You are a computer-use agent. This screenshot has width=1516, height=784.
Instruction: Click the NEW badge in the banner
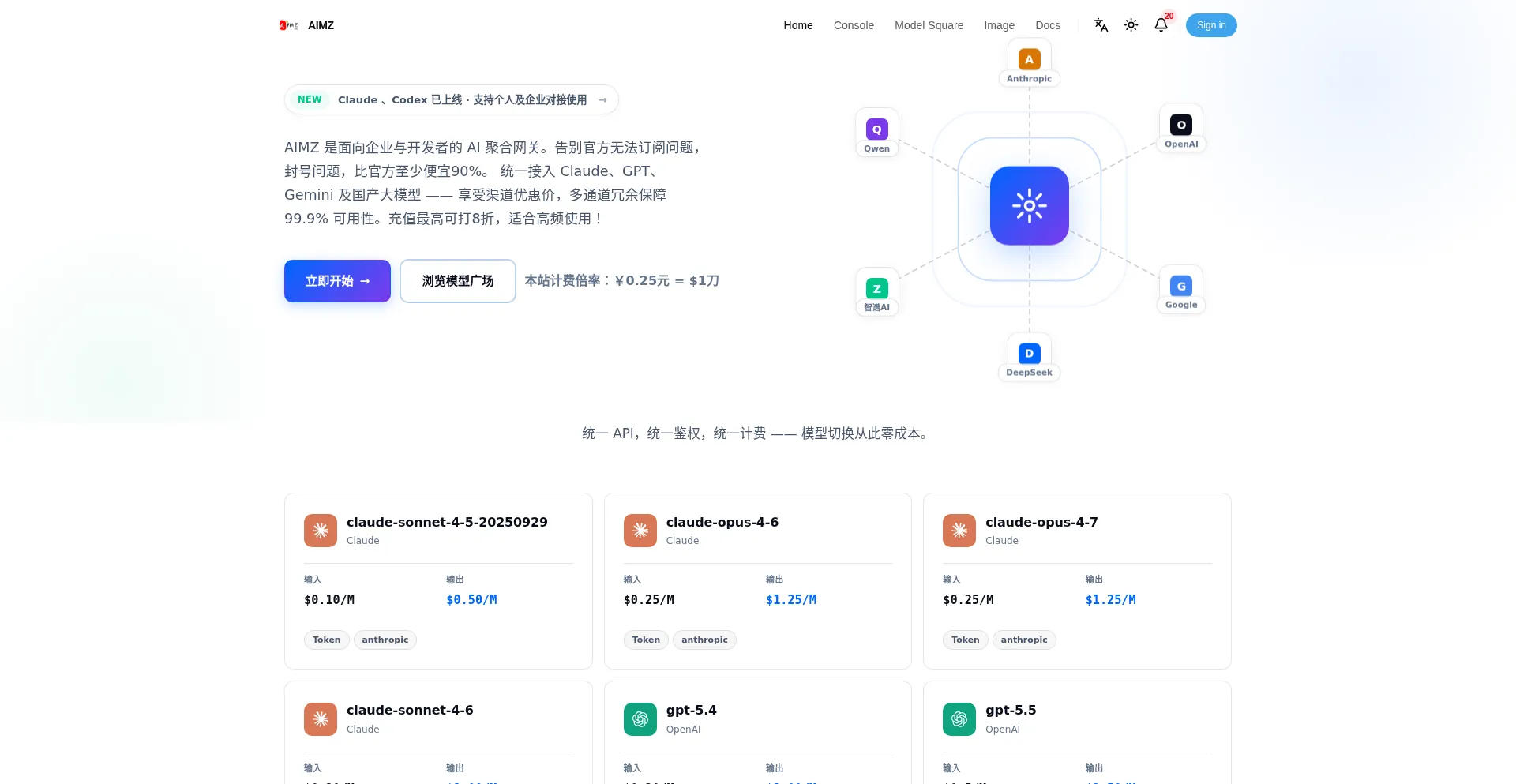(310, 99)
